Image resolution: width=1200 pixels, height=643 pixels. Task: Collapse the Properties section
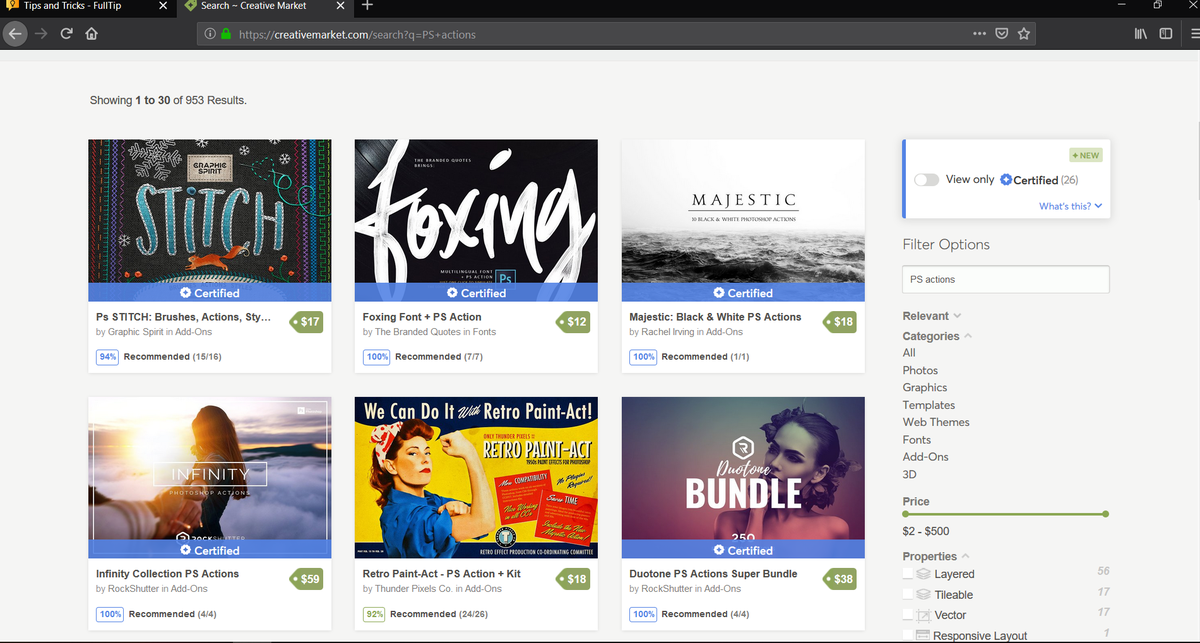point(935,556)
